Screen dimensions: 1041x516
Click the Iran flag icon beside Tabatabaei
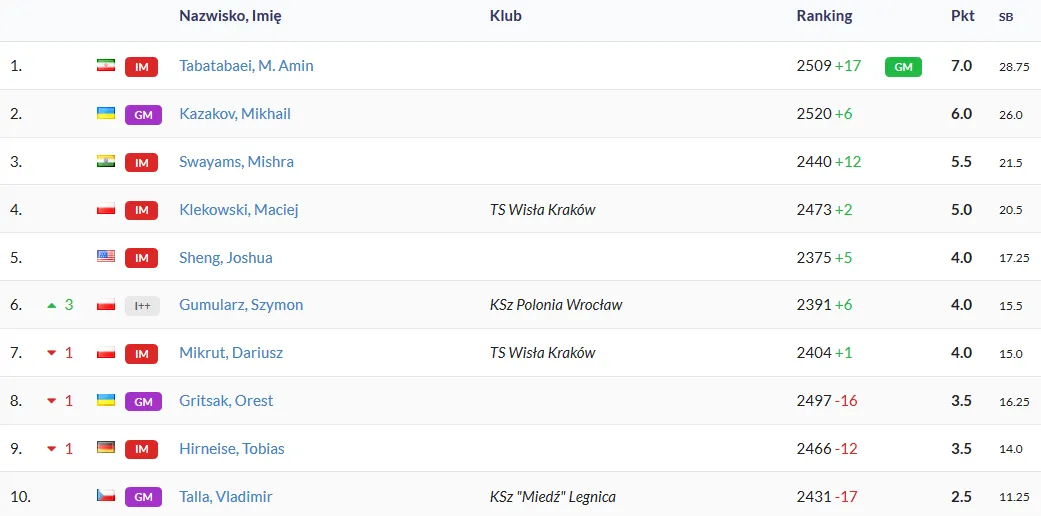106,66
